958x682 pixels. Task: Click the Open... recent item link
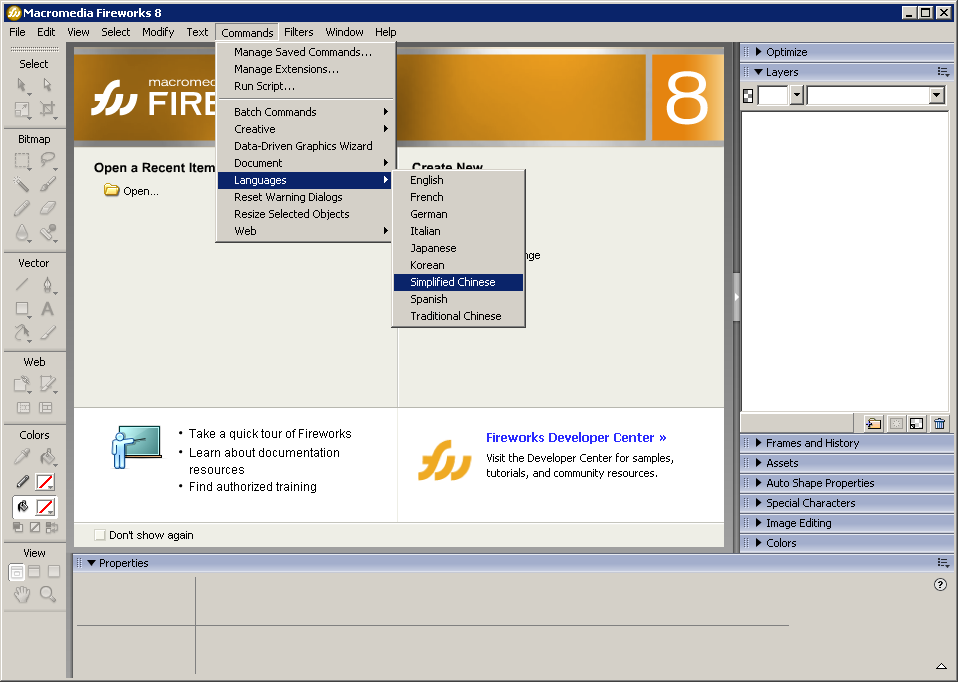point(131,191)
